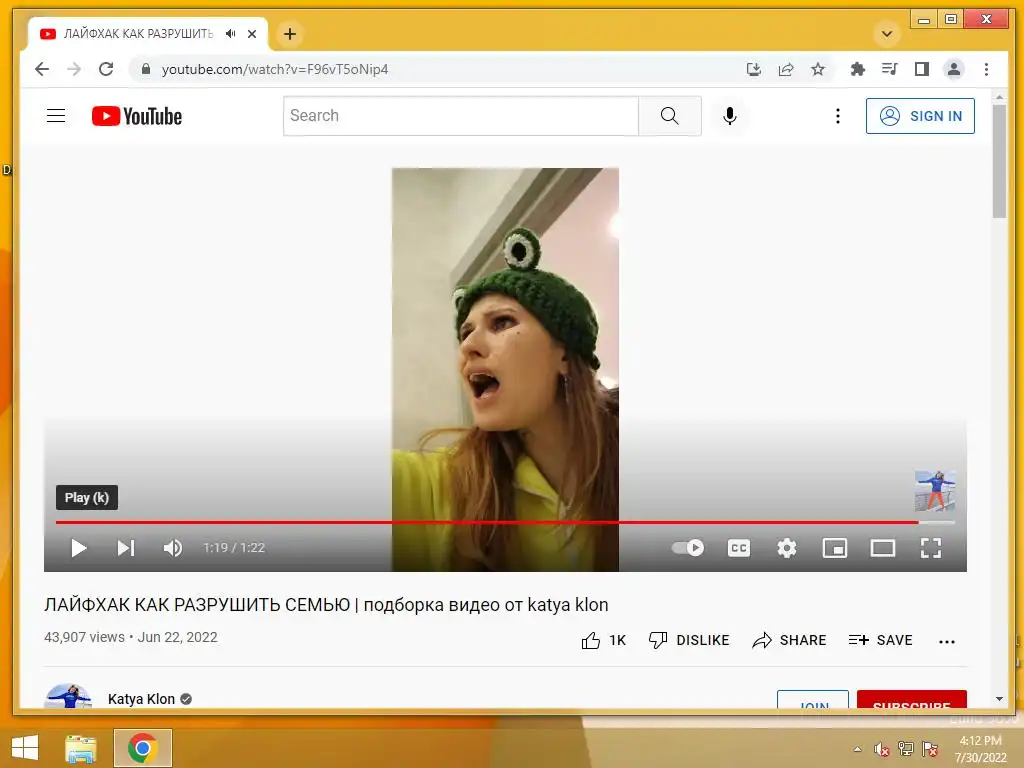
Task: Bookmark this tab with the star
Action: (818, 69)
